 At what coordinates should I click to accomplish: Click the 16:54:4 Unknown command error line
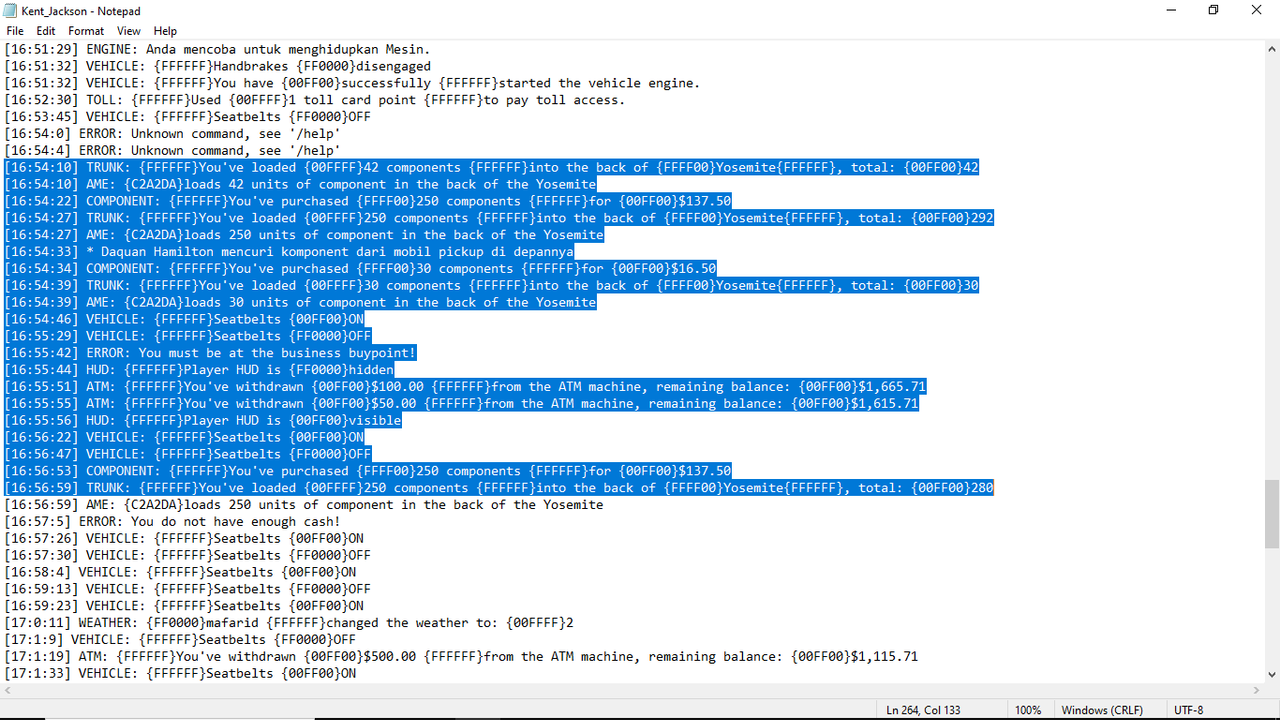coord(172,151)
